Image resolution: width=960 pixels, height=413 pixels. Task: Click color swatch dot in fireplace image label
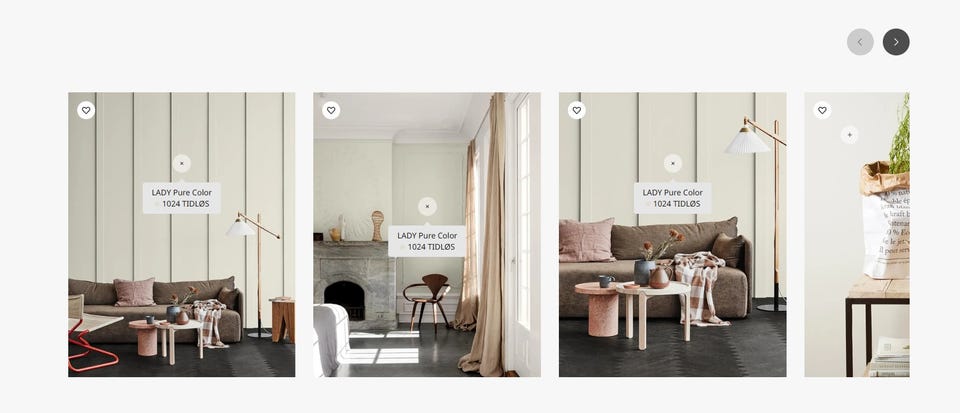(403, 247)
